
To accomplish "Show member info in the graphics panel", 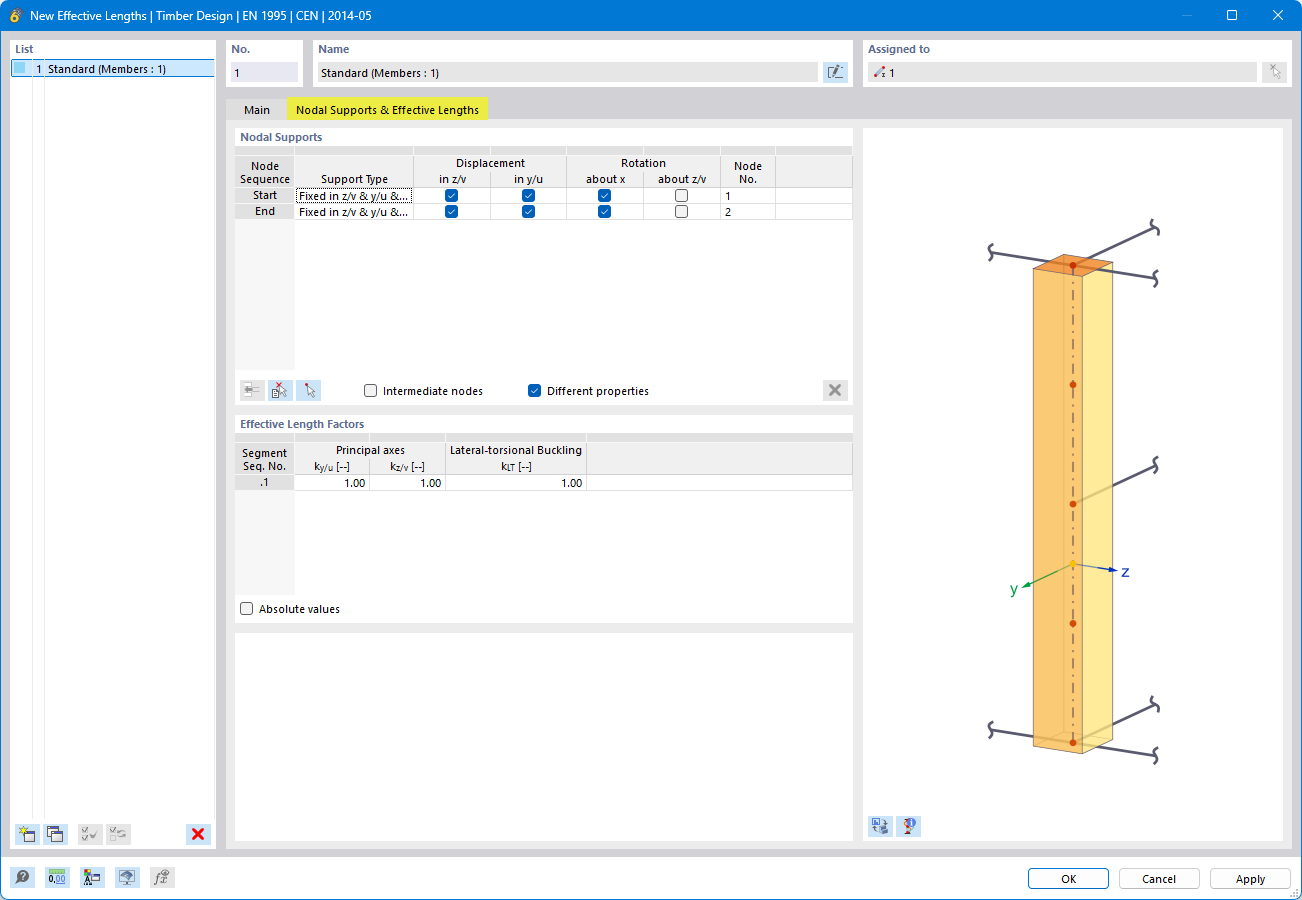I will (x=908, y=825).
